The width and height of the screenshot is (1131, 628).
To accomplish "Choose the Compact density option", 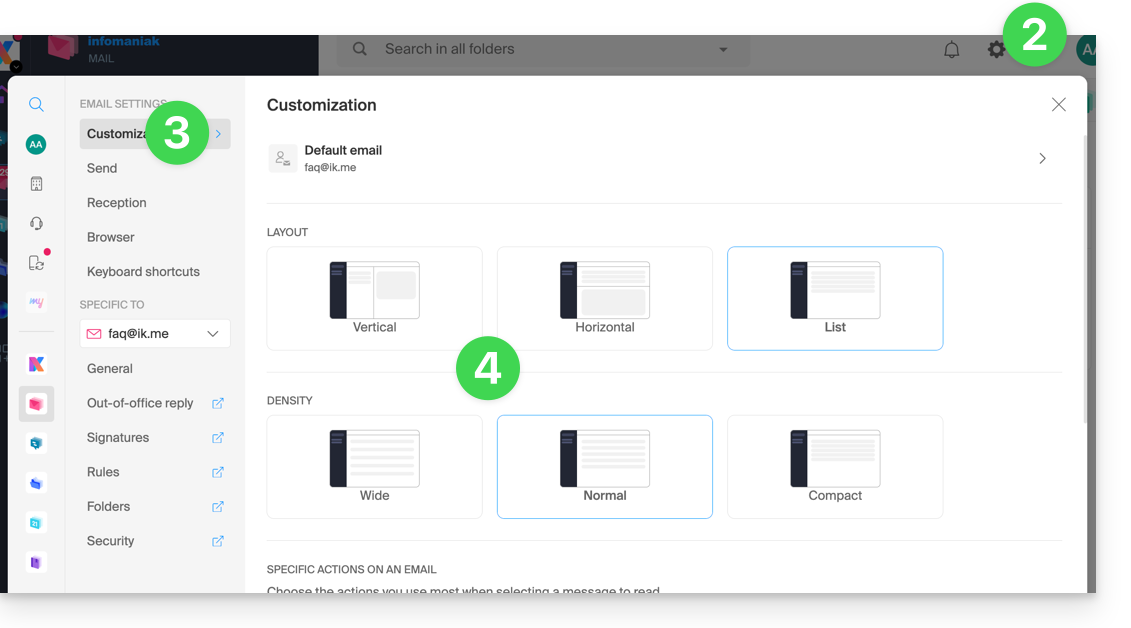I will coord(835,466).
